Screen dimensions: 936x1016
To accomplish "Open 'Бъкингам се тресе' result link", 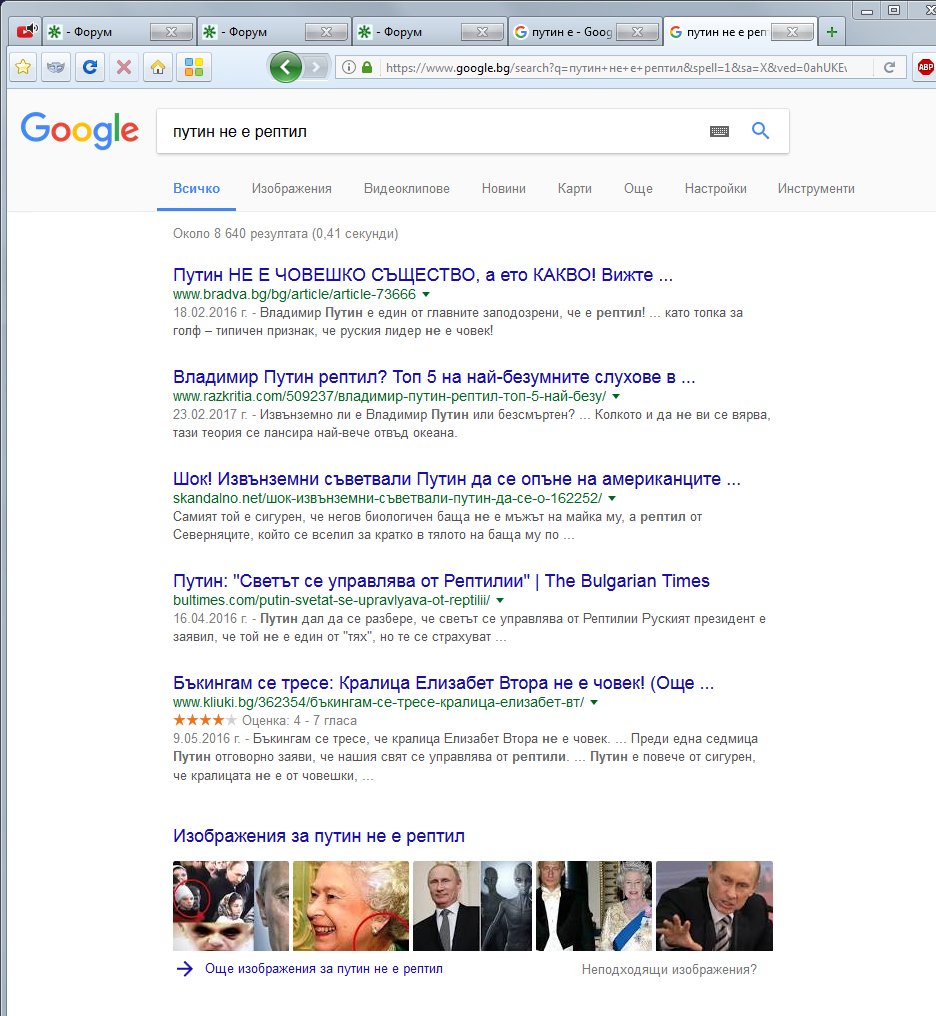I will 444,683.
